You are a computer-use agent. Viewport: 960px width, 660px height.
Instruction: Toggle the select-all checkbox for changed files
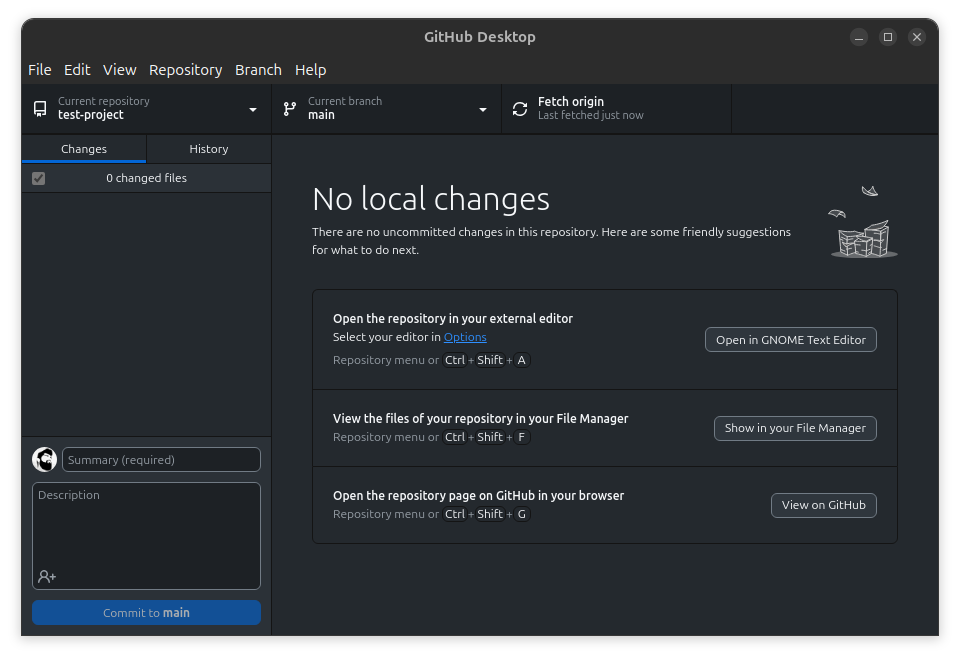(x=39, y=178)
